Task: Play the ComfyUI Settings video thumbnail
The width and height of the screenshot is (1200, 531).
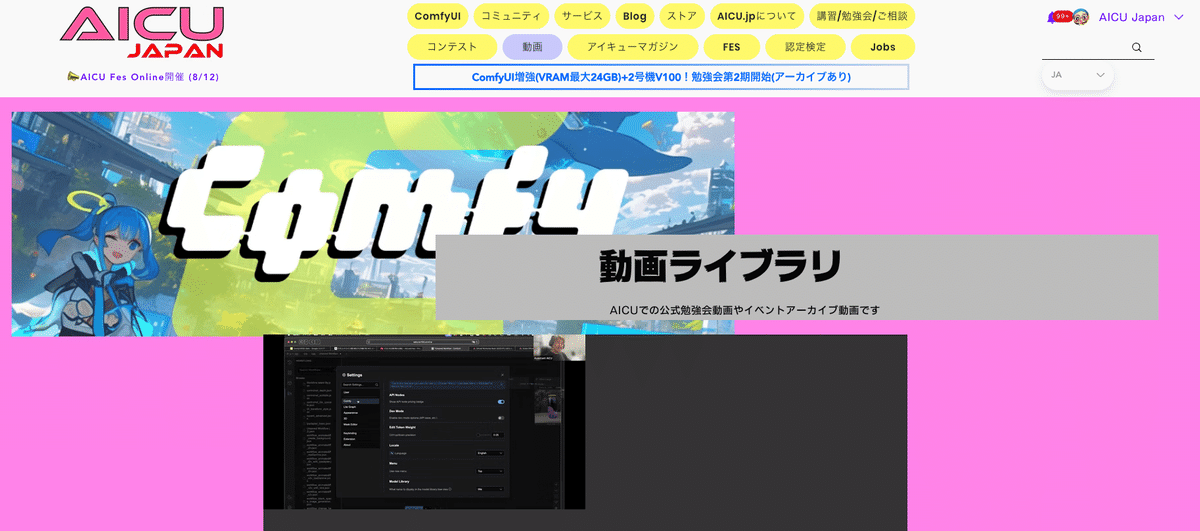Action: click(424, 422)
